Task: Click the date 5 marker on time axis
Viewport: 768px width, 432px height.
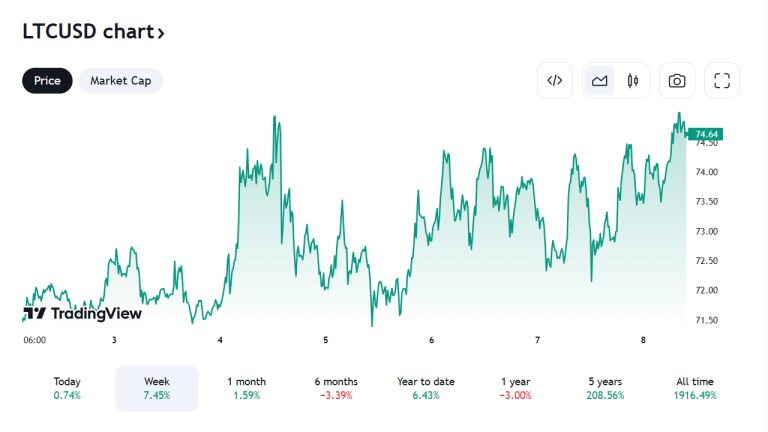Action: (326, 341)
